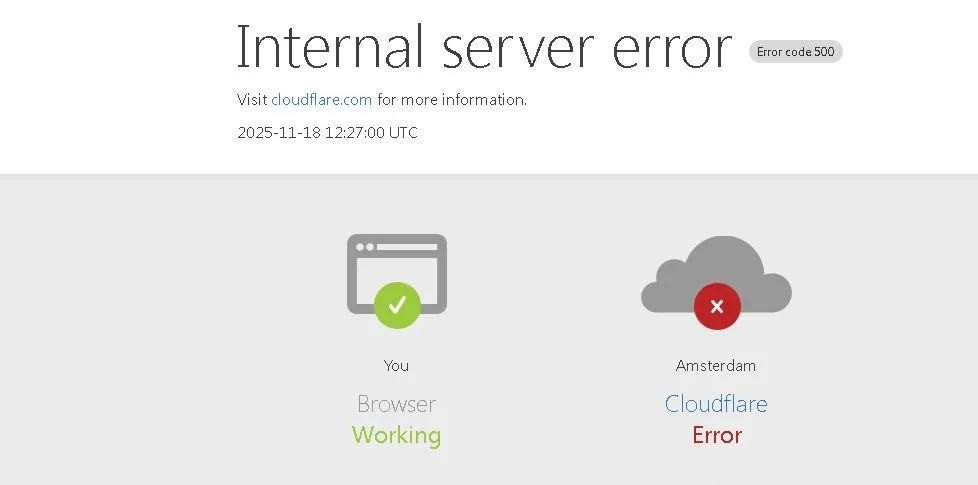Click the title bar strip of browser icon
Screen dimensions: 978x485
pos(408,246)
